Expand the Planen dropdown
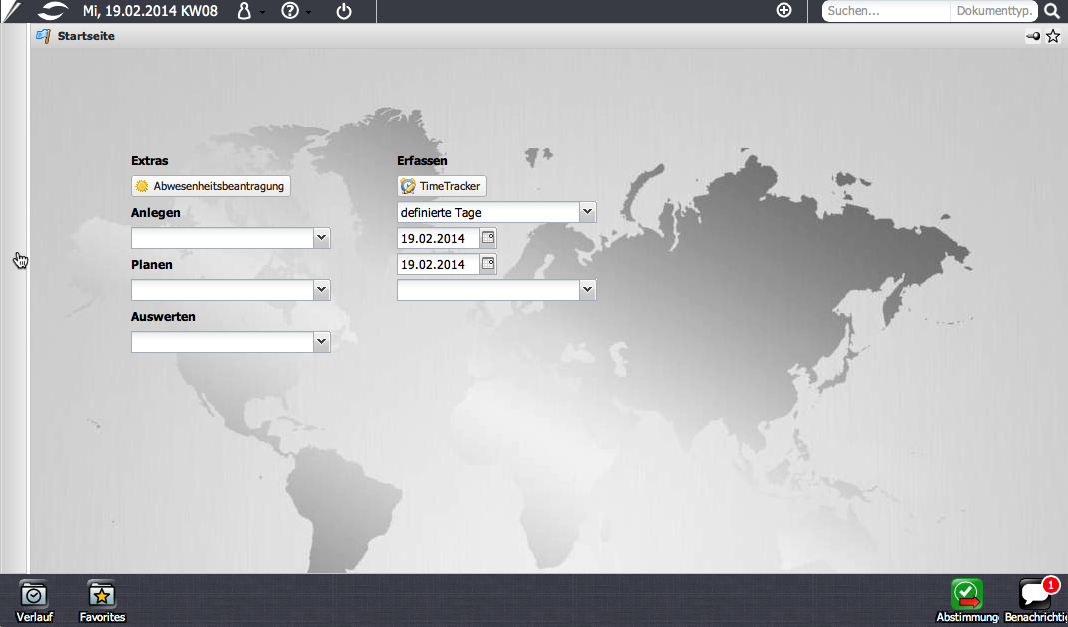This screenshot has height=627, width=1068. (x=321, y=290)
